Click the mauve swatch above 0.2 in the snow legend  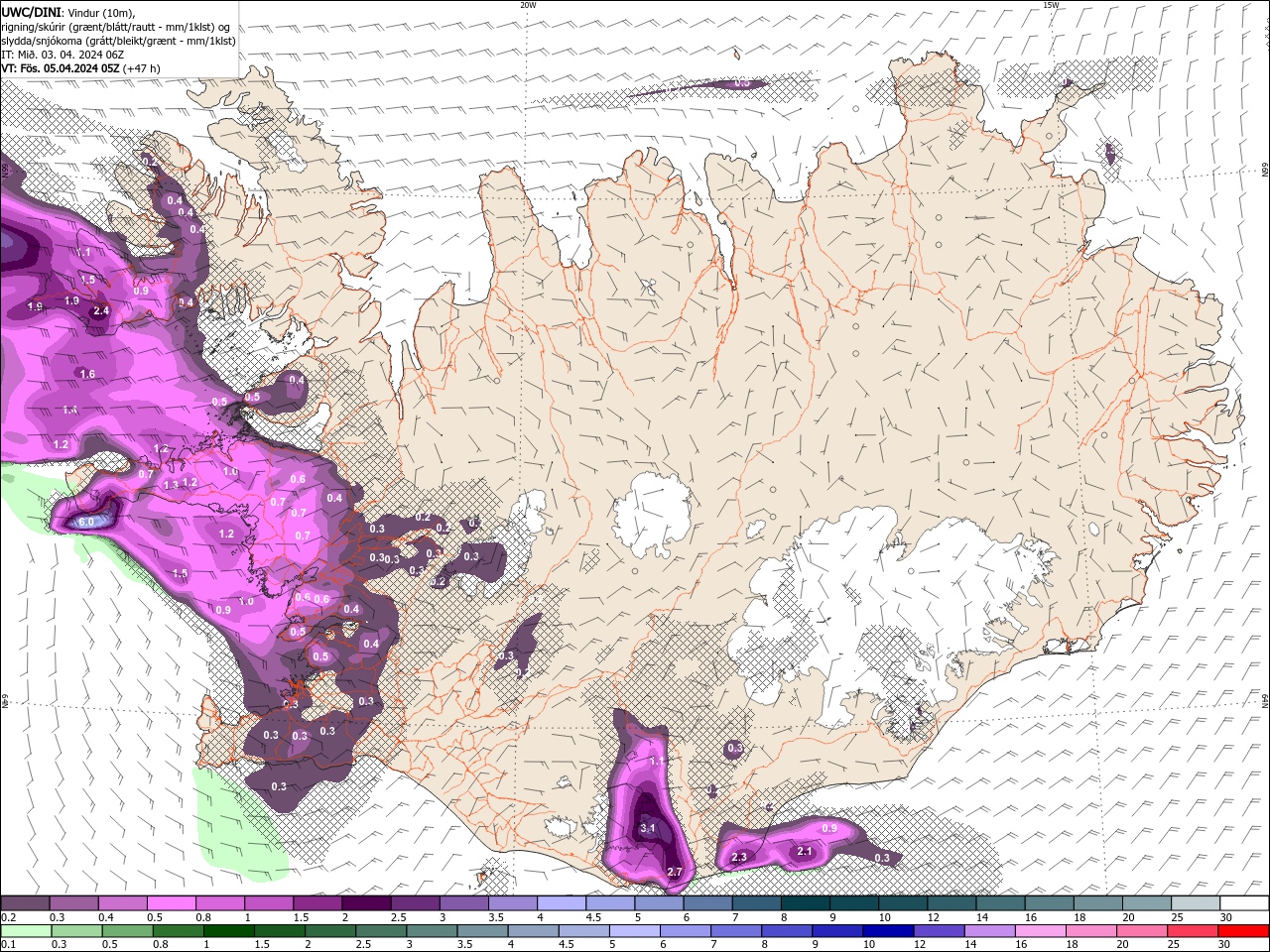(x=25, y=903)
